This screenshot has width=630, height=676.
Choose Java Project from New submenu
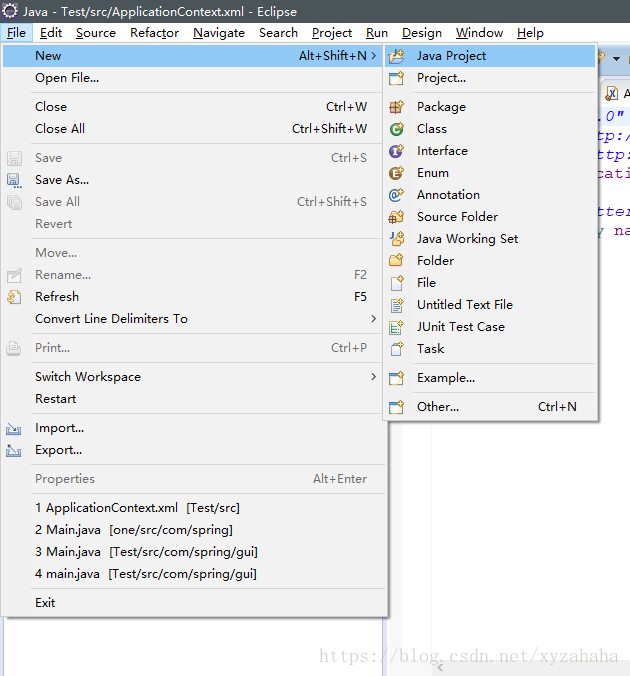click(x=490, y=56)
